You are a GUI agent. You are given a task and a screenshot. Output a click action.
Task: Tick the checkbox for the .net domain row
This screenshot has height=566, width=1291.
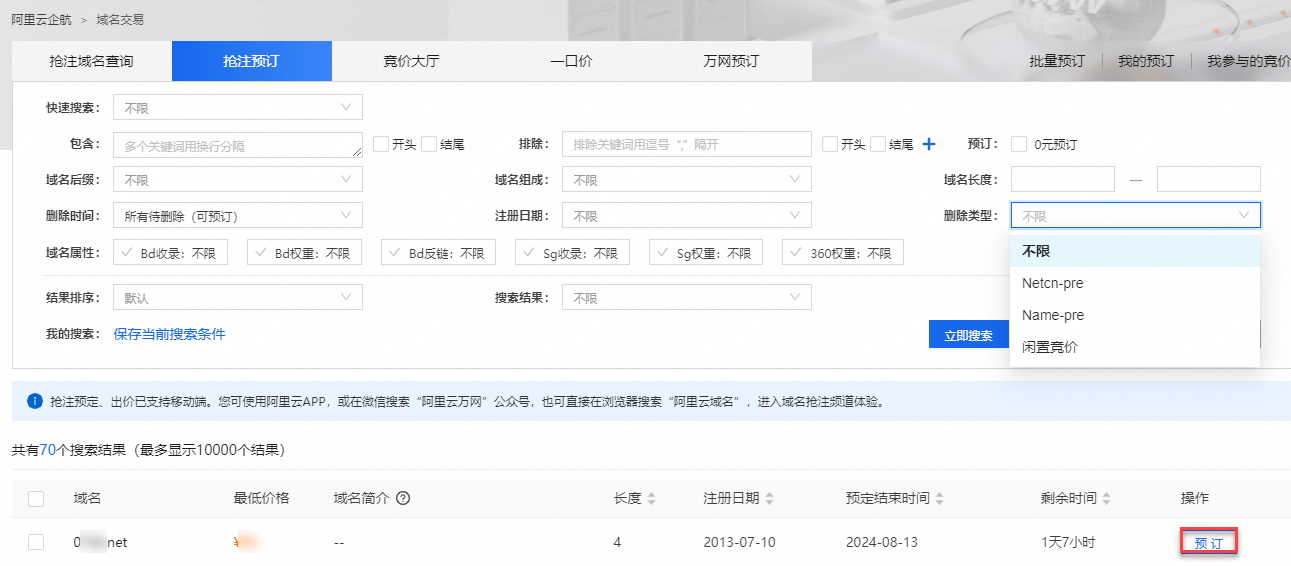[36, 542]
